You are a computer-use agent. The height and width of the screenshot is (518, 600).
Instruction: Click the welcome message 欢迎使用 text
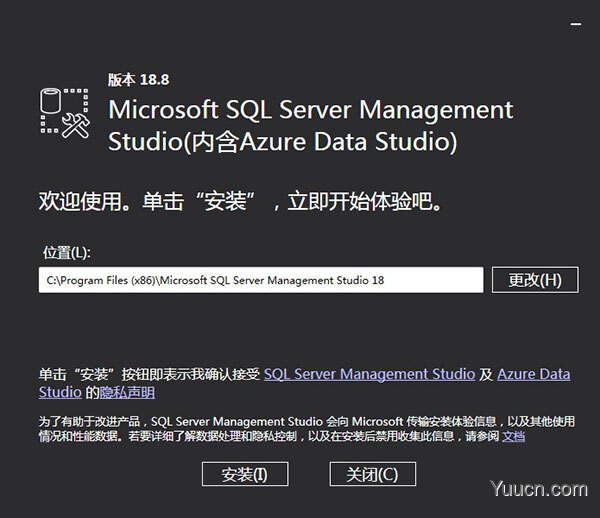[240, 201]
